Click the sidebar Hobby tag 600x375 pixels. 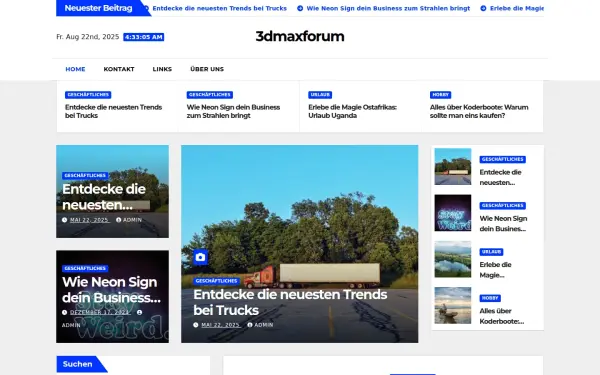tap(490, 298)
